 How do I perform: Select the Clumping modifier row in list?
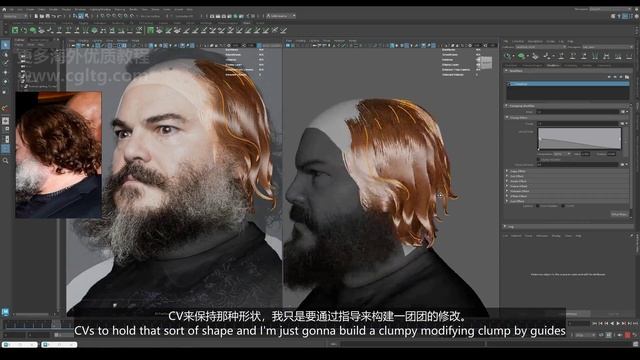(567, 84)
